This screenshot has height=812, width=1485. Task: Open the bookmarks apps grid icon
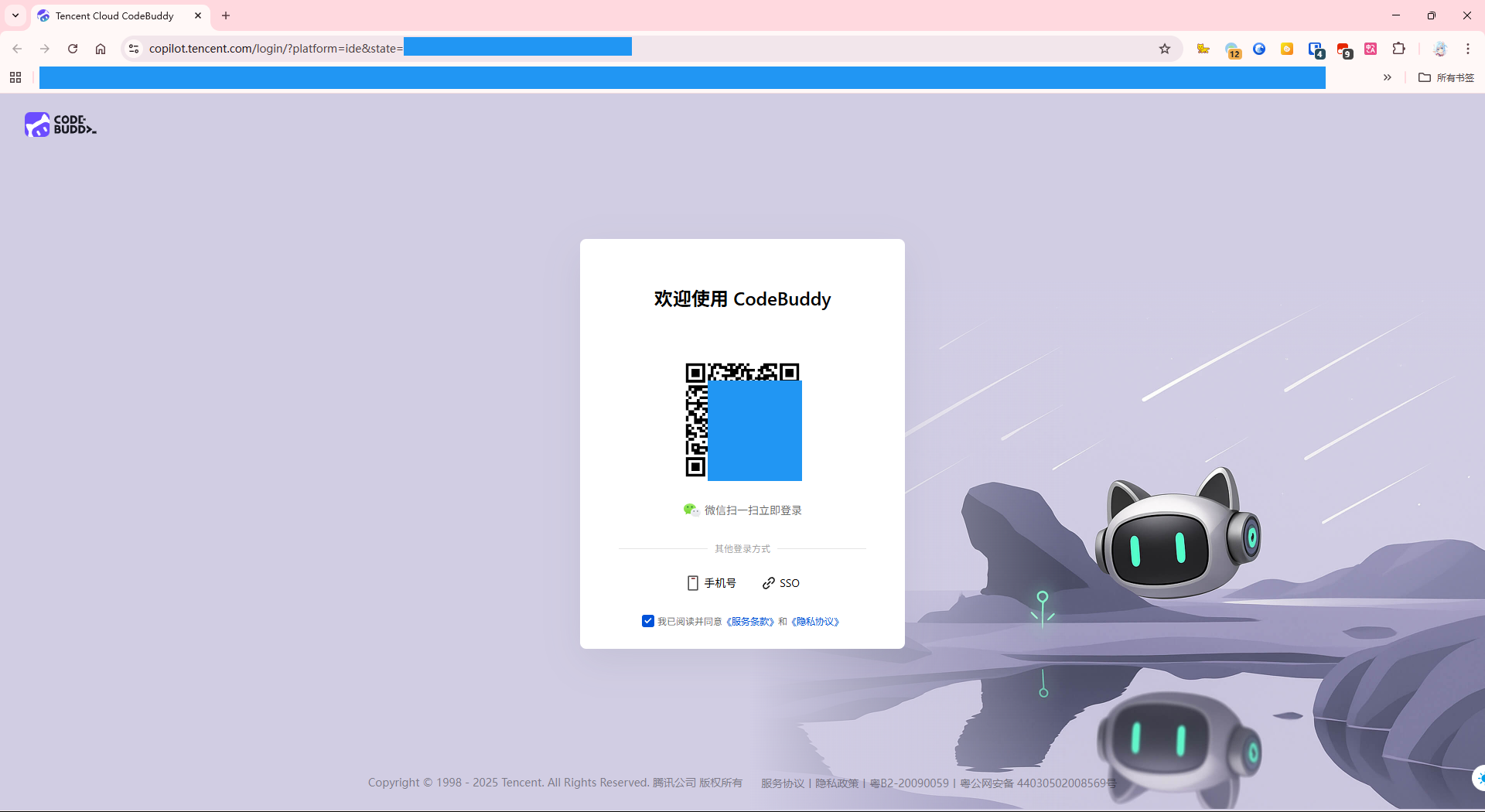[15, 77]
